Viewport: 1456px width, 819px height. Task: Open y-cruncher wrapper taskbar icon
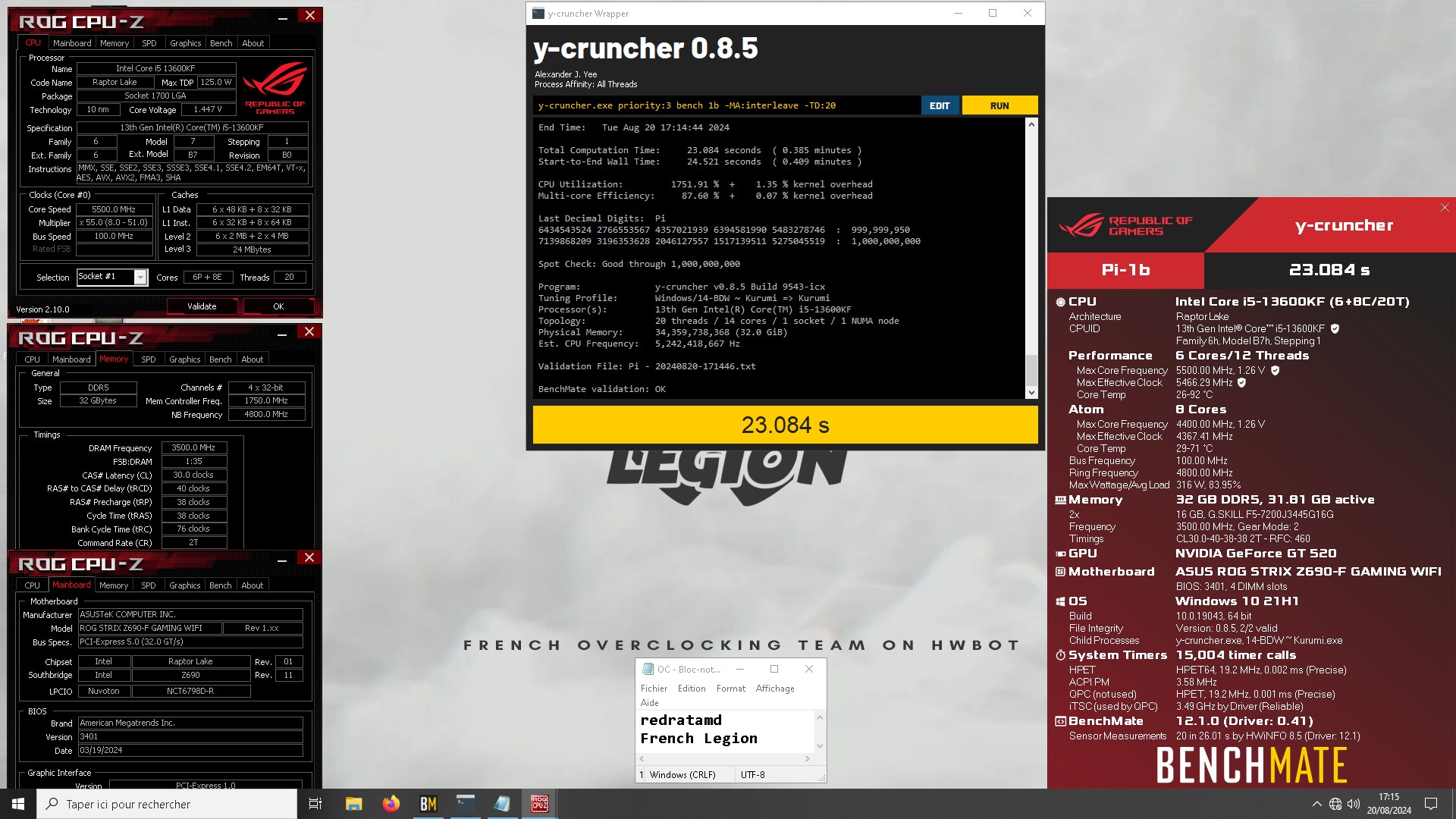click(x=465, y=804)
